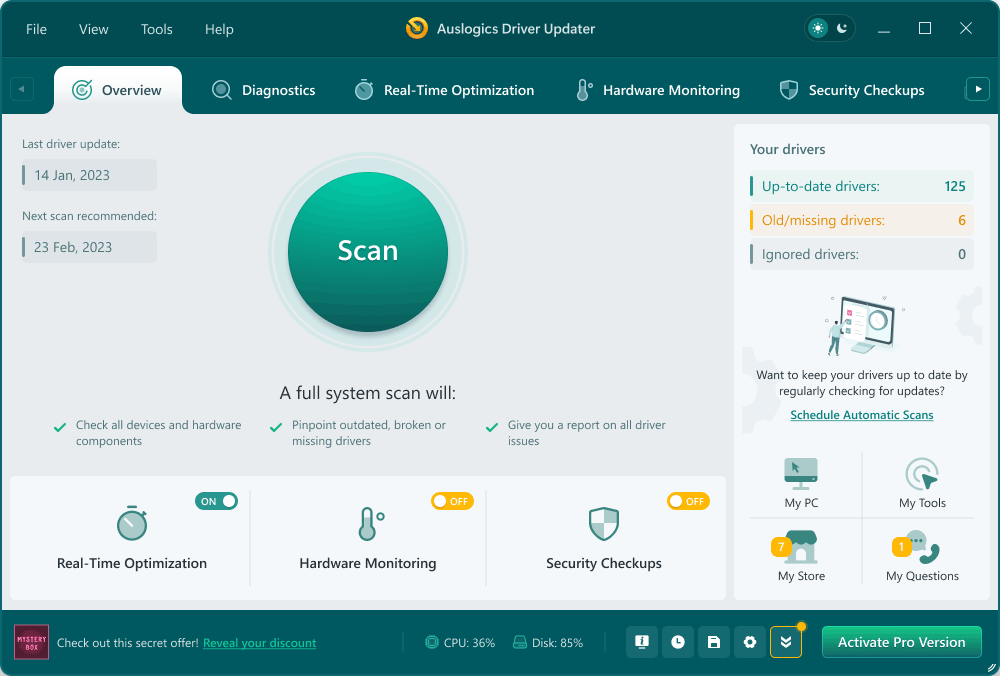The width and height of the screenshot is (1000, 676).
Task: Enable the Hardware Monitoring toggle
Action: click(452, 501)
